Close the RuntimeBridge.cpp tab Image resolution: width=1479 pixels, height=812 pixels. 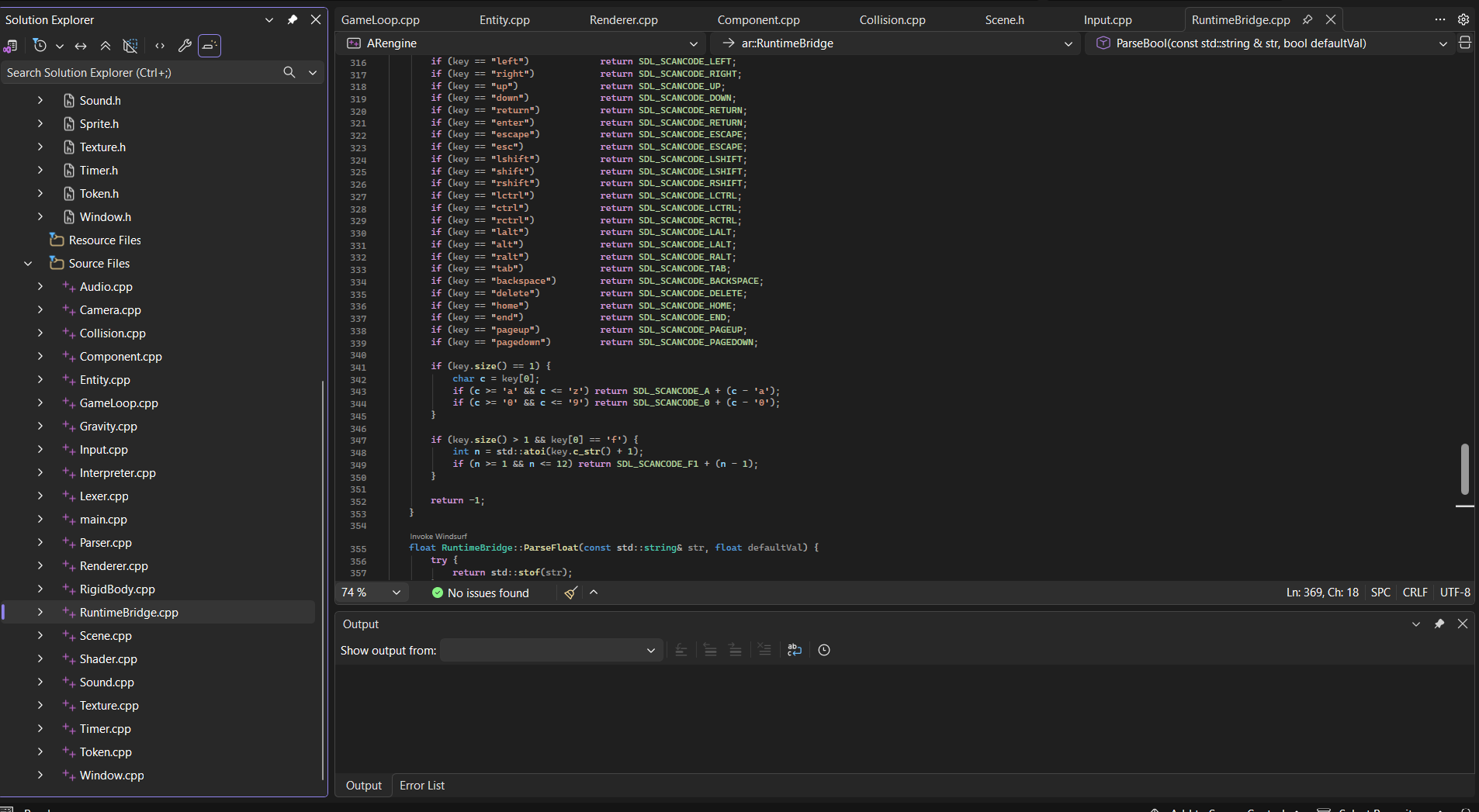pos(1331,19)
